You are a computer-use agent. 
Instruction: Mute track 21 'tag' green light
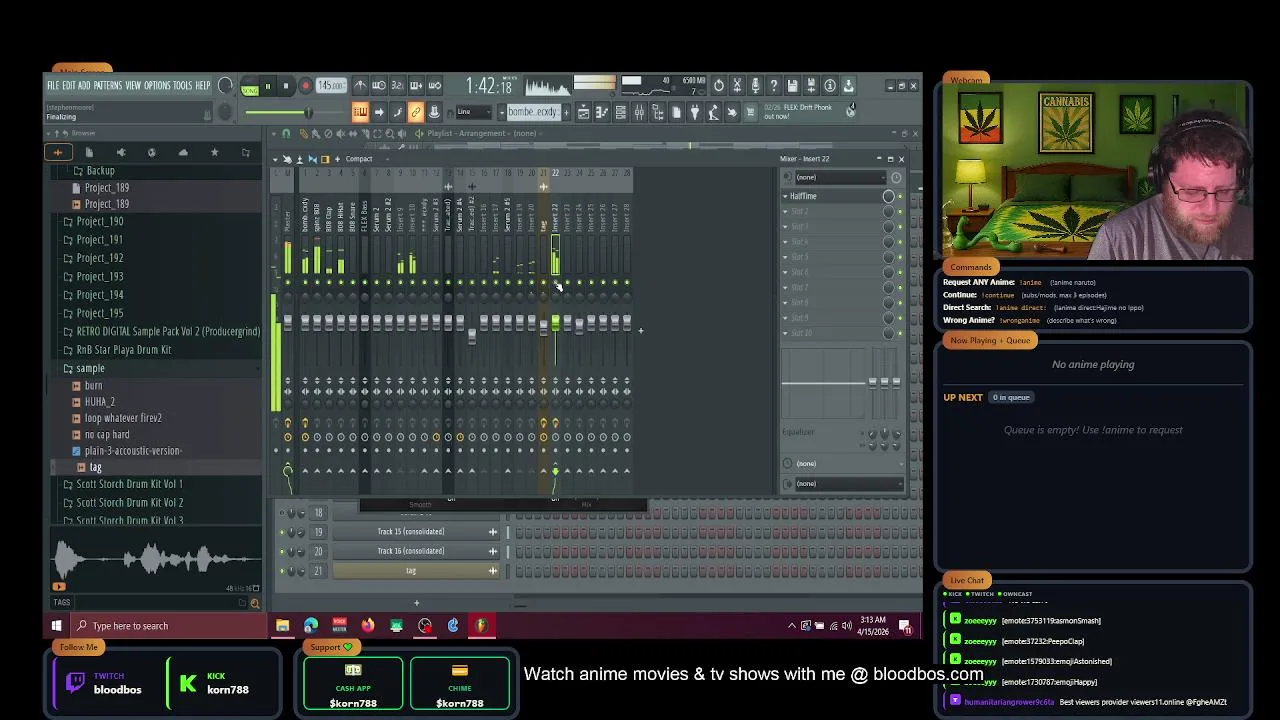[x=282, y=571]
